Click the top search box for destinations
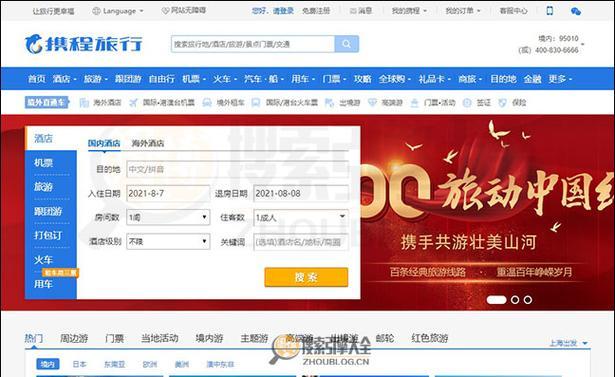615x377 pixels. pos(253,44)
